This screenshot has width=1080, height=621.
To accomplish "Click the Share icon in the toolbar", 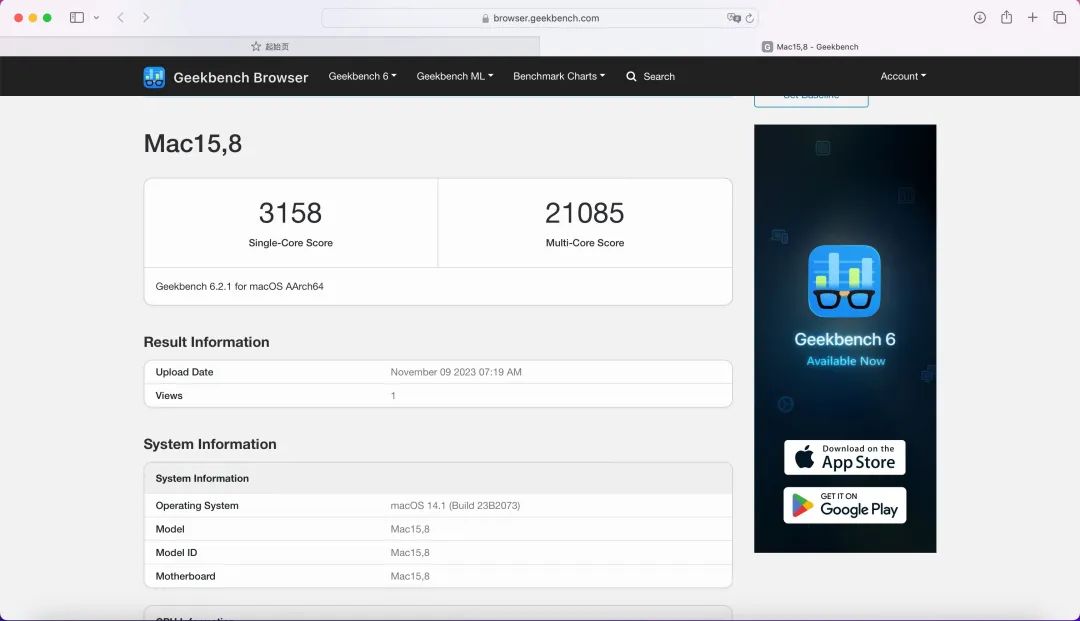I will 1006,17.
